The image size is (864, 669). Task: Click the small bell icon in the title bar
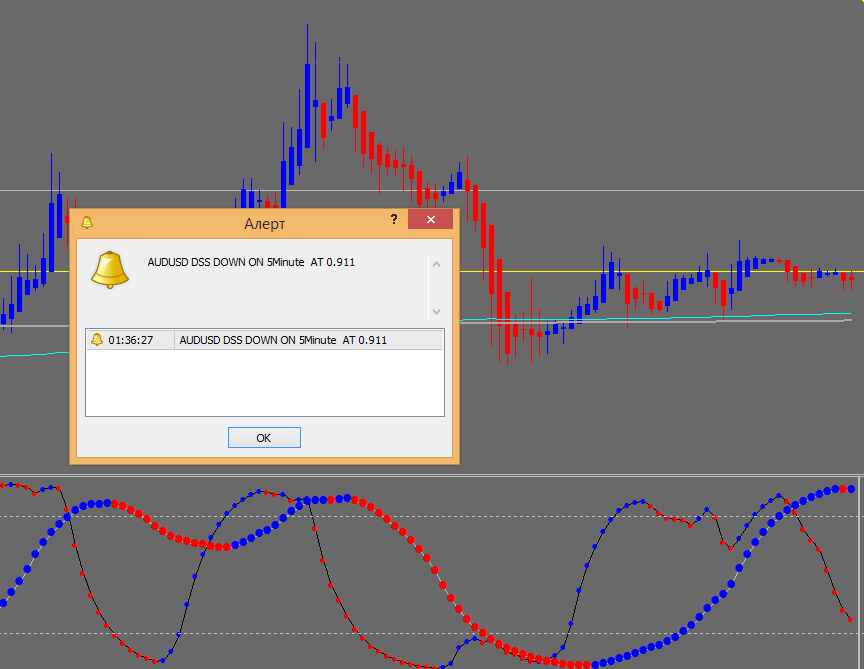point(87,222)
